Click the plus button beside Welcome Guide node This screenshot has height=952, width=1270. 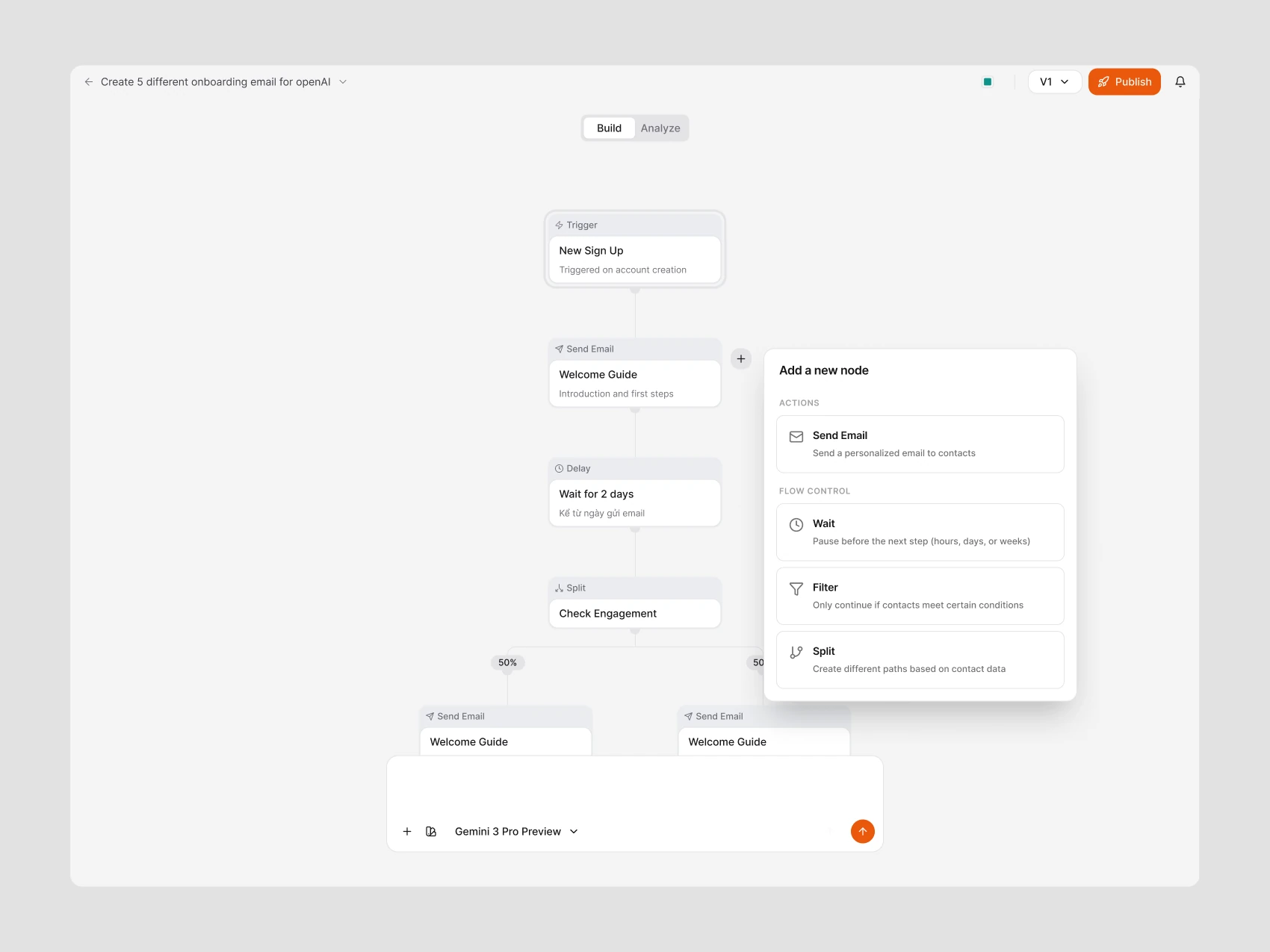(741, 359)
